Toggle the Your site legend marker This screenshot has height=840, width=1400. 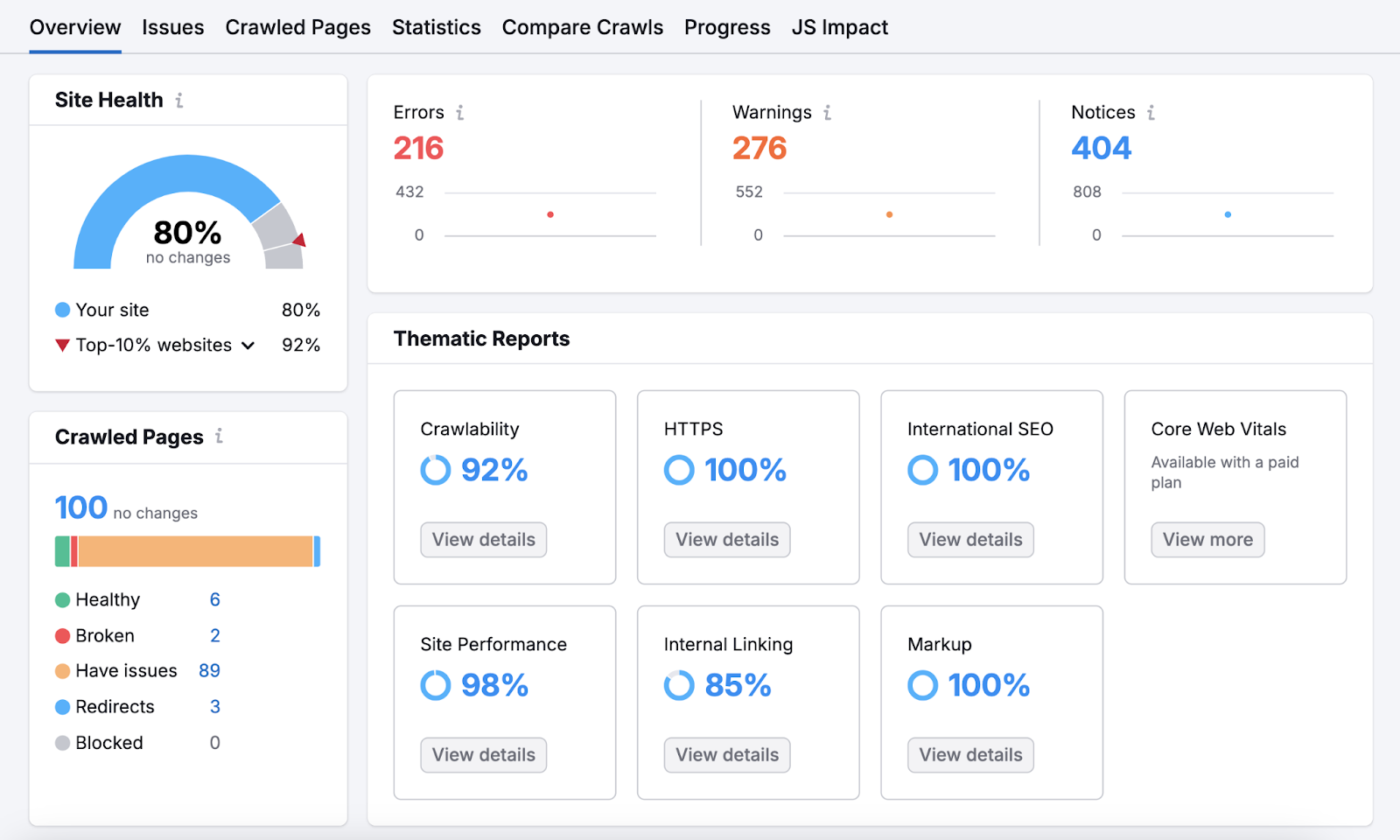pos(62,309)
